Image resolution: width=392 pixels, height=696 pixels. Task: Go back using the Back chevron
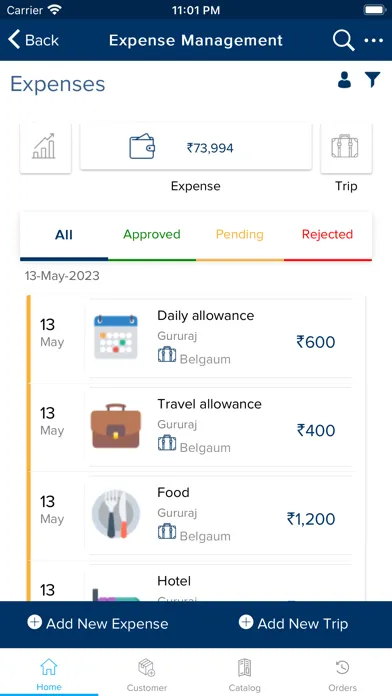click(x=33, y=40)
